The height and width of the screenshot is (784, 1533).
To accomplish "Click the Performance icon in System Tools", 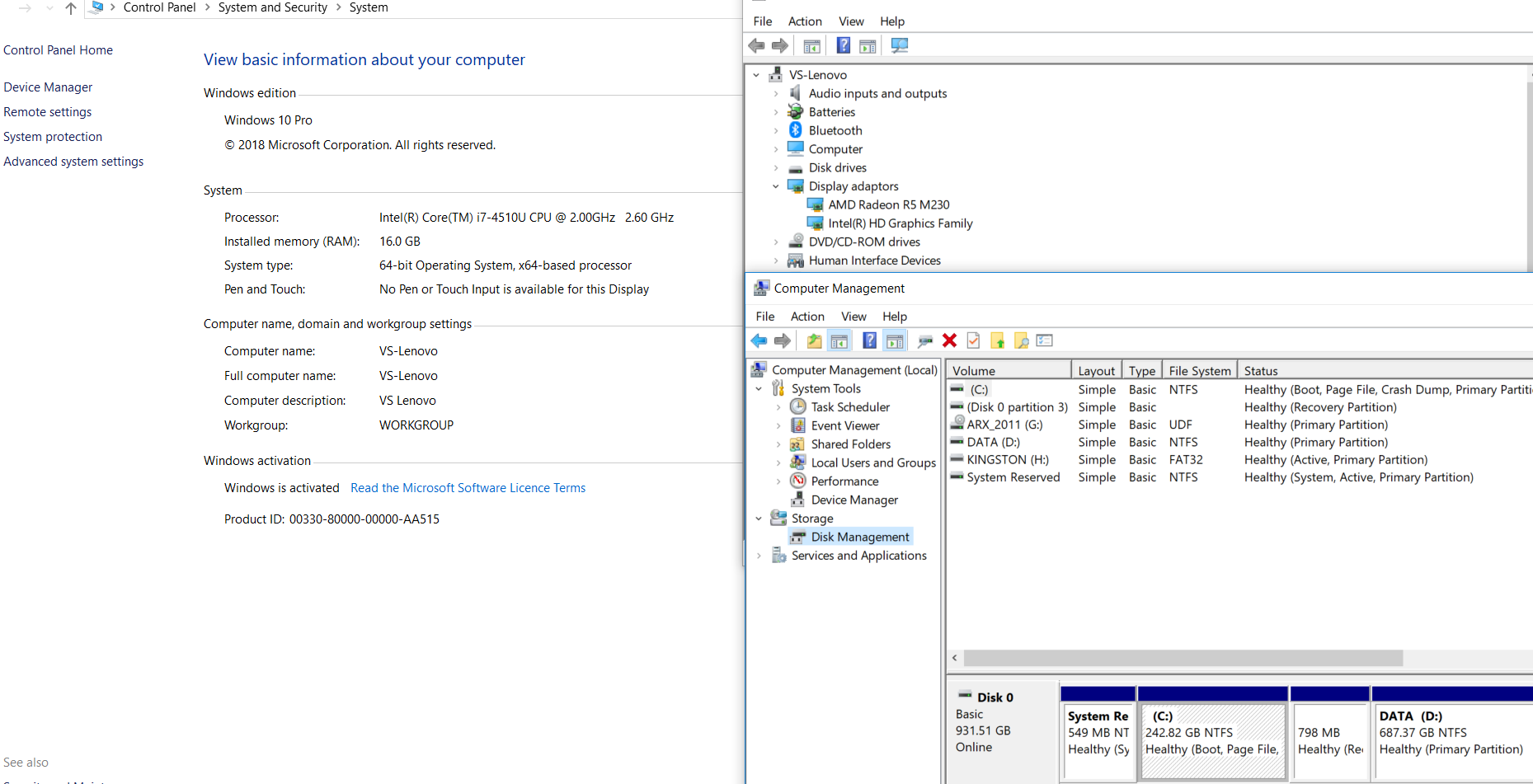I will 797,481.
